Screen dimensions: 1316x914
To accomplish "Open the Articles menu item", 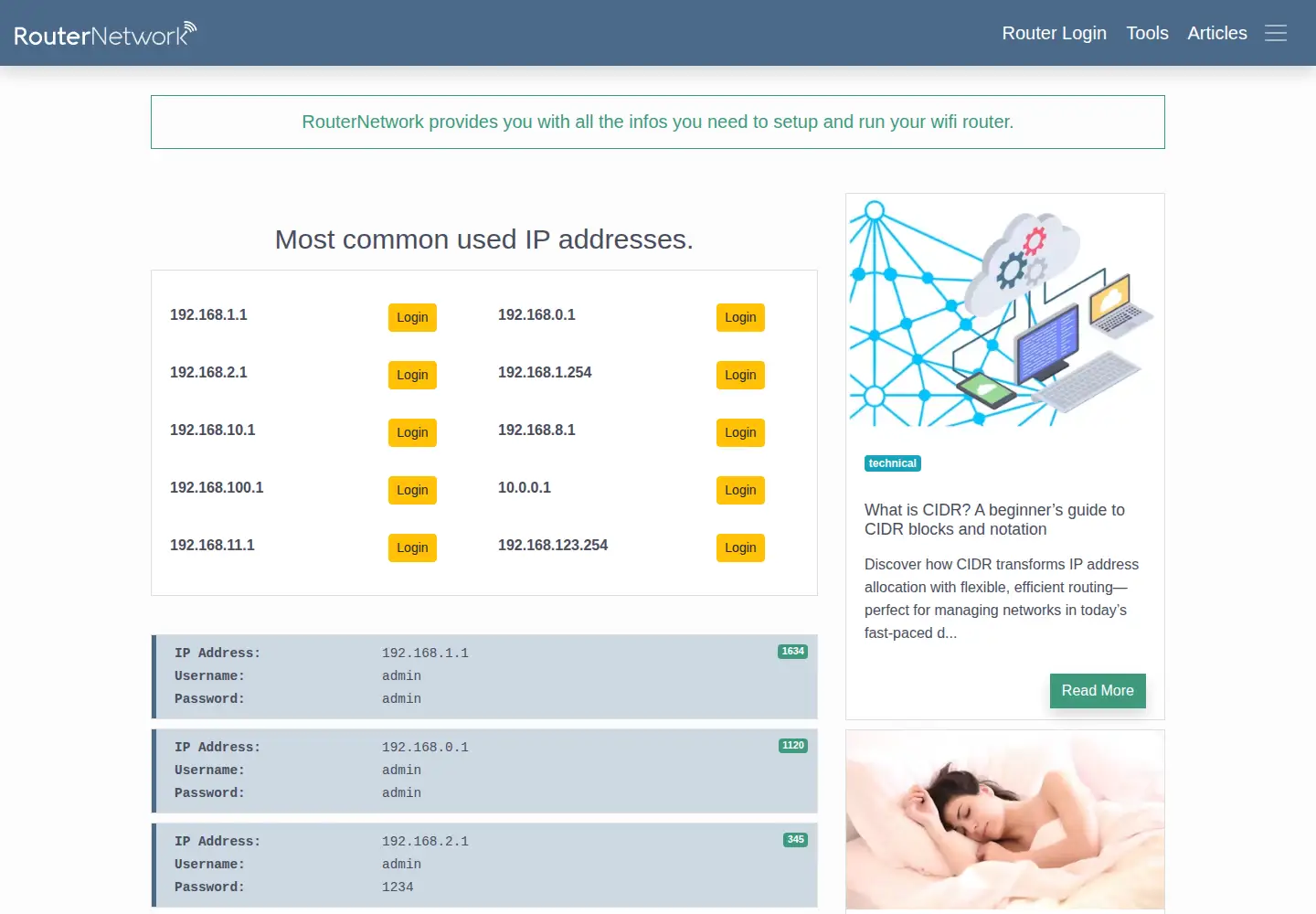I will click(x=1216, y=33).
